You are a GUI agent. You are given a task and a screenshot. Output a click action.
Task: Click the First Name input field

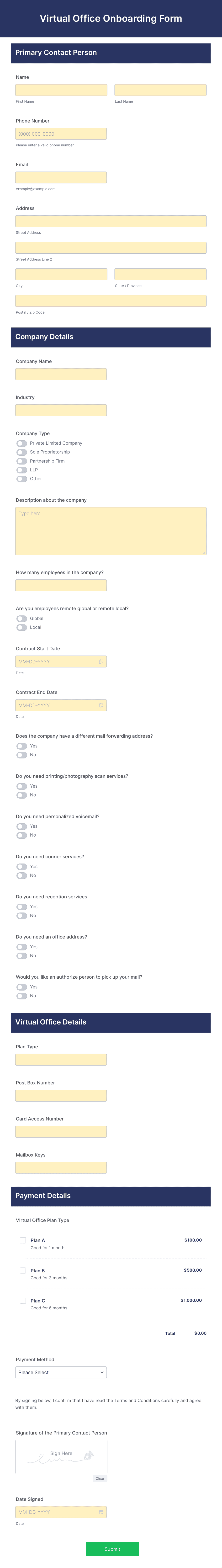[x=61, y=90]
